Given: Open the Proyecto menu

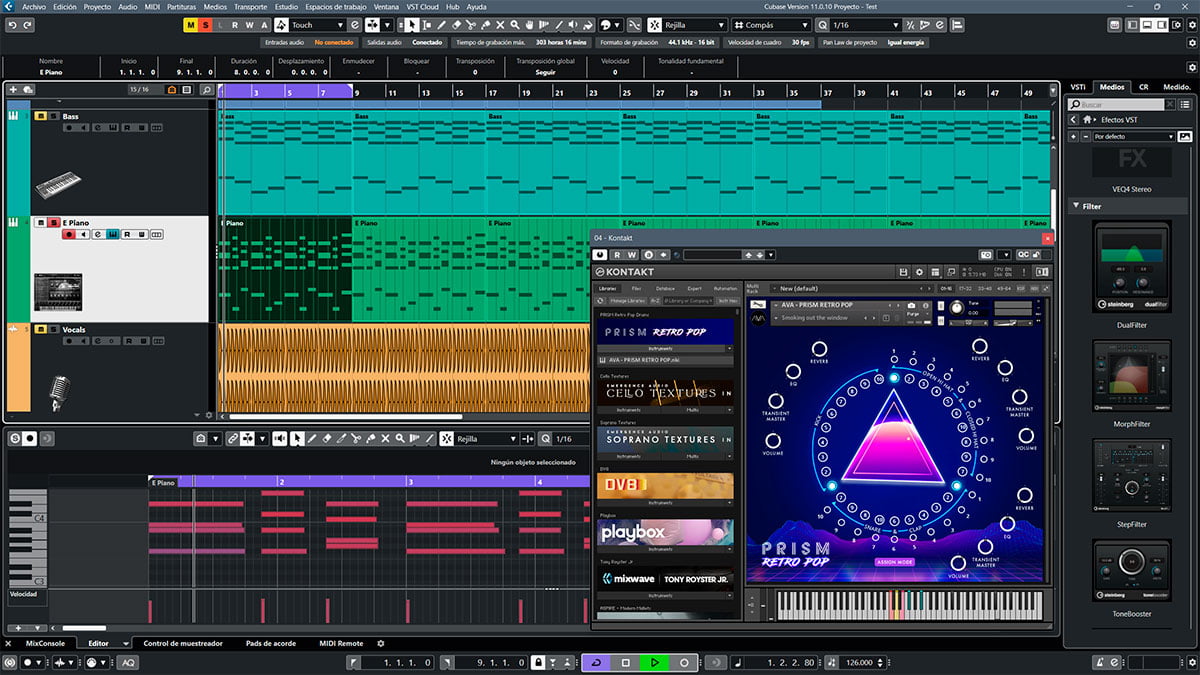Looking at the screenshot, I should coord(97,6).
